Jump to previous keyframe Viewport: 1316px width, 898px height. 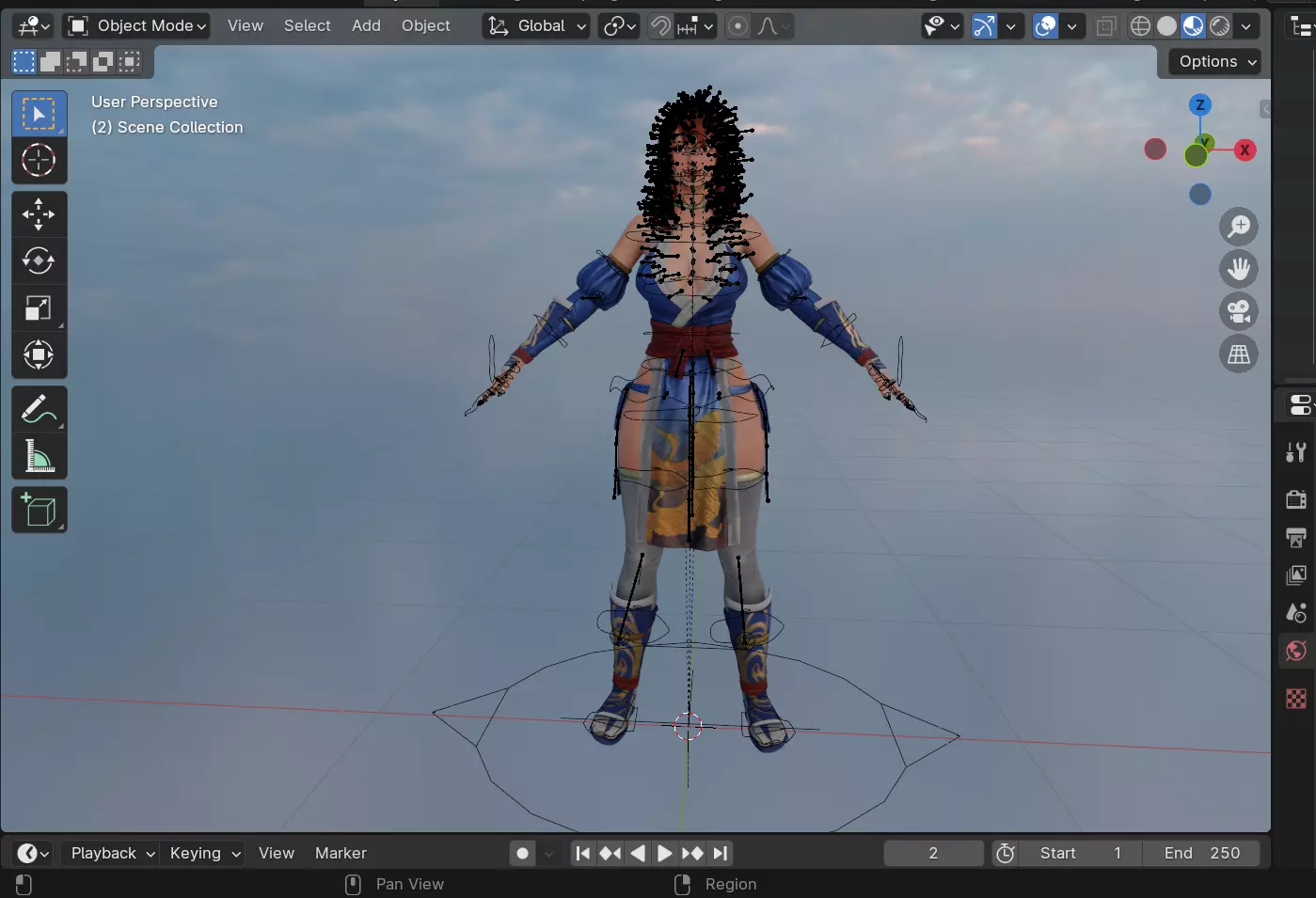[610, 853]
